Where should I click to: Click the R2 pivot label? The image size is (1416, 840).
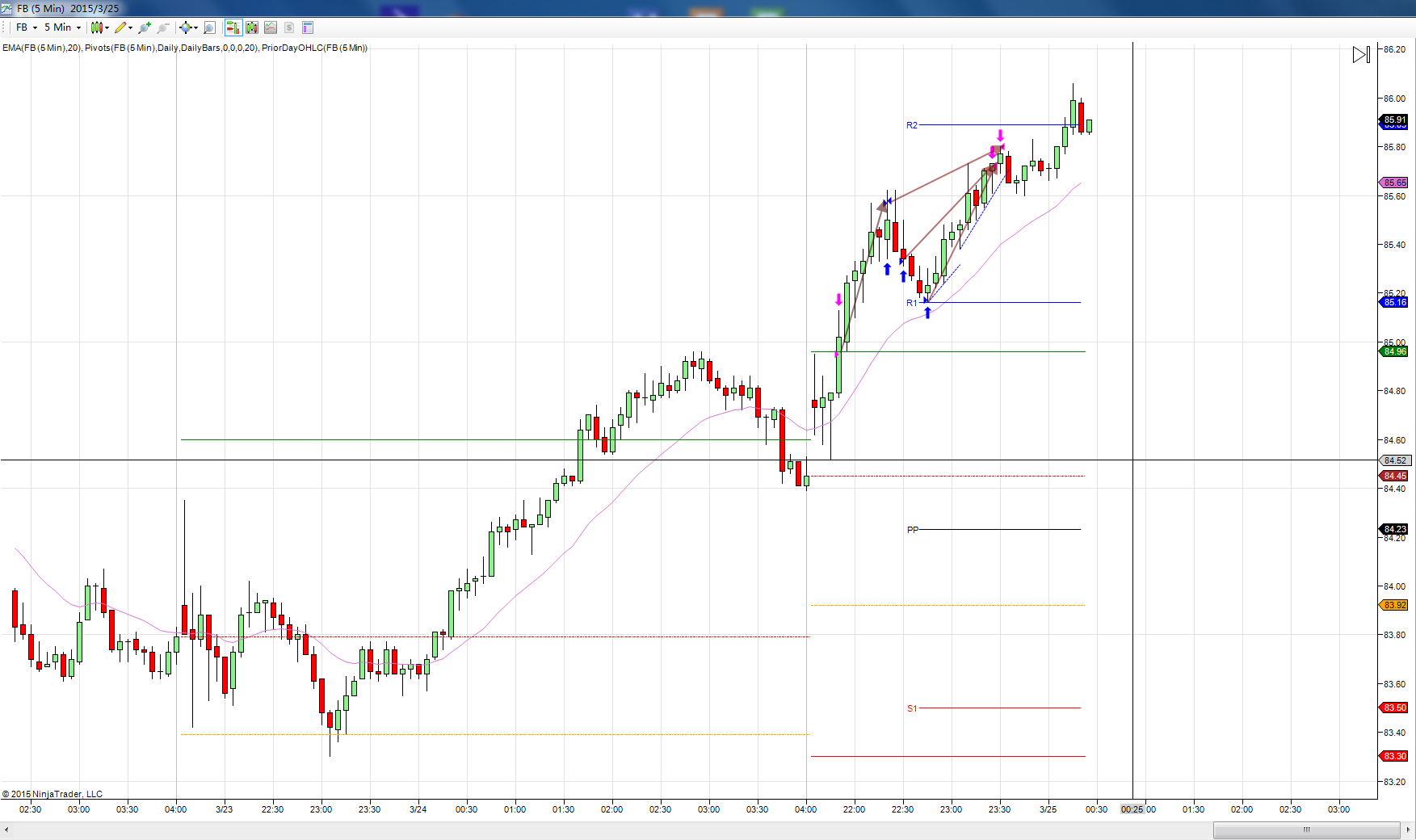tap(912, 125)
